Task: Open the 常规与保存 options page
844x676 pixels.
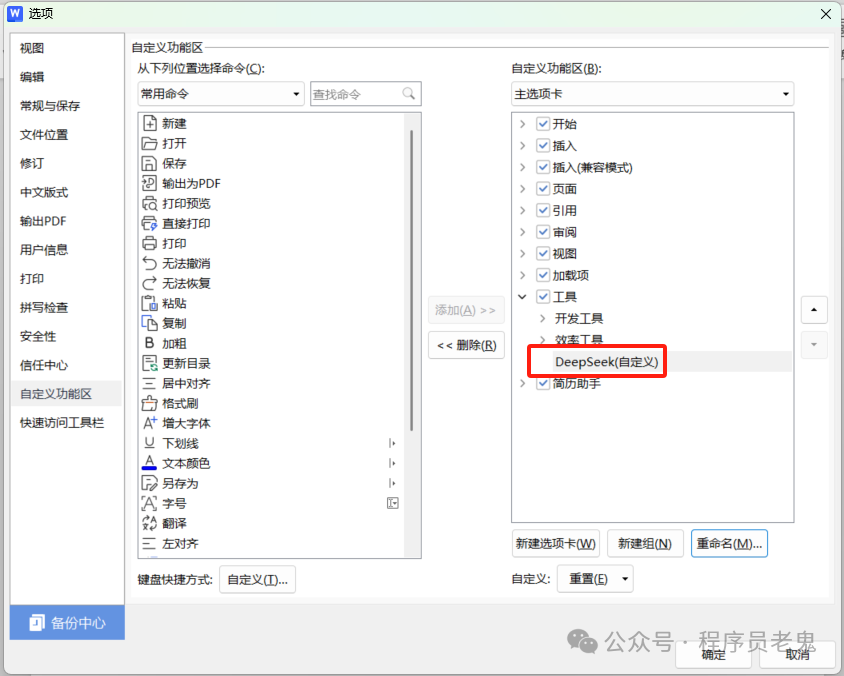Action: [50, 105]
